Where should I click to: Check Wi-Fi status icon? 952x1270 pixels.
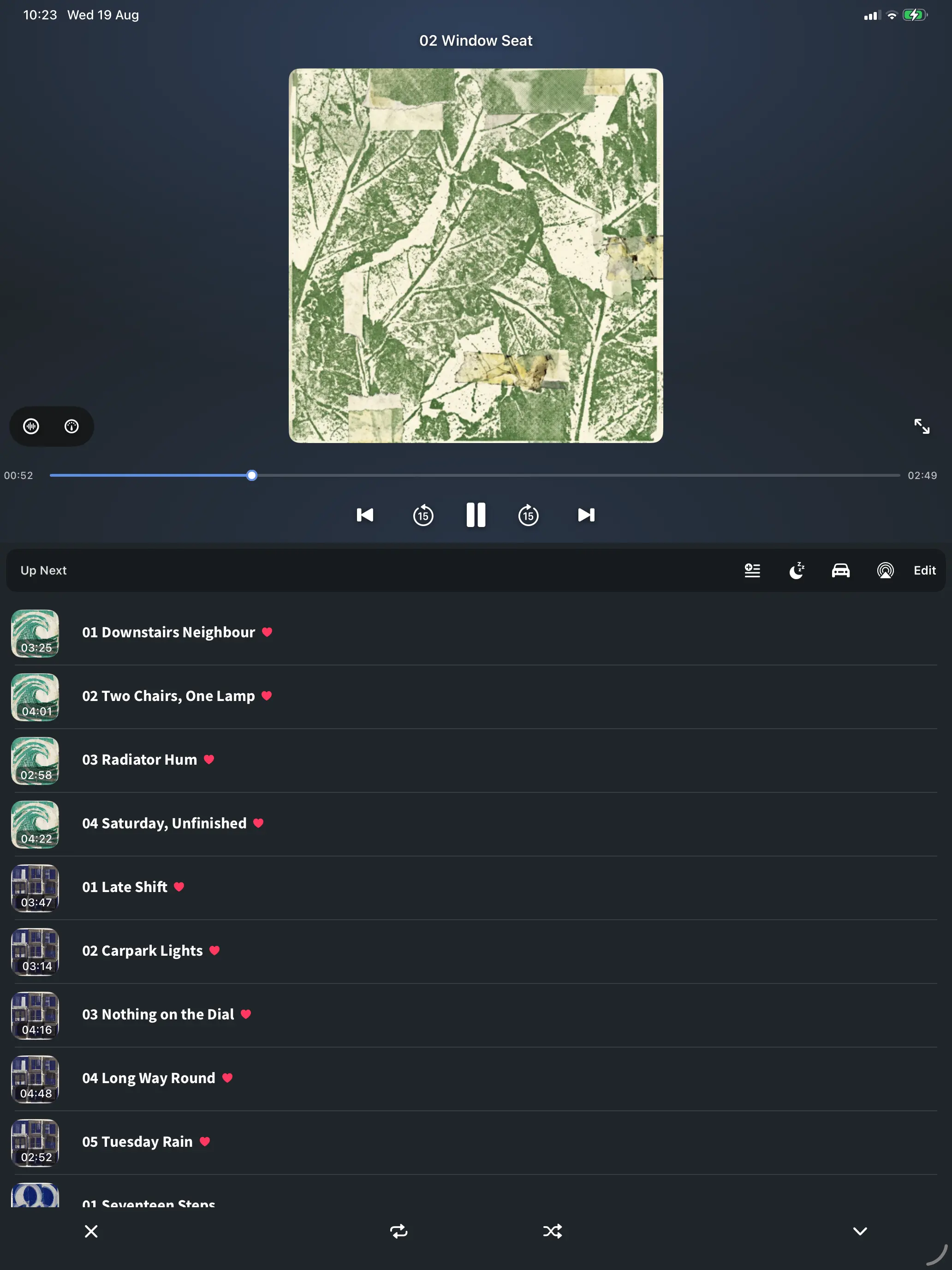[891, 16]
